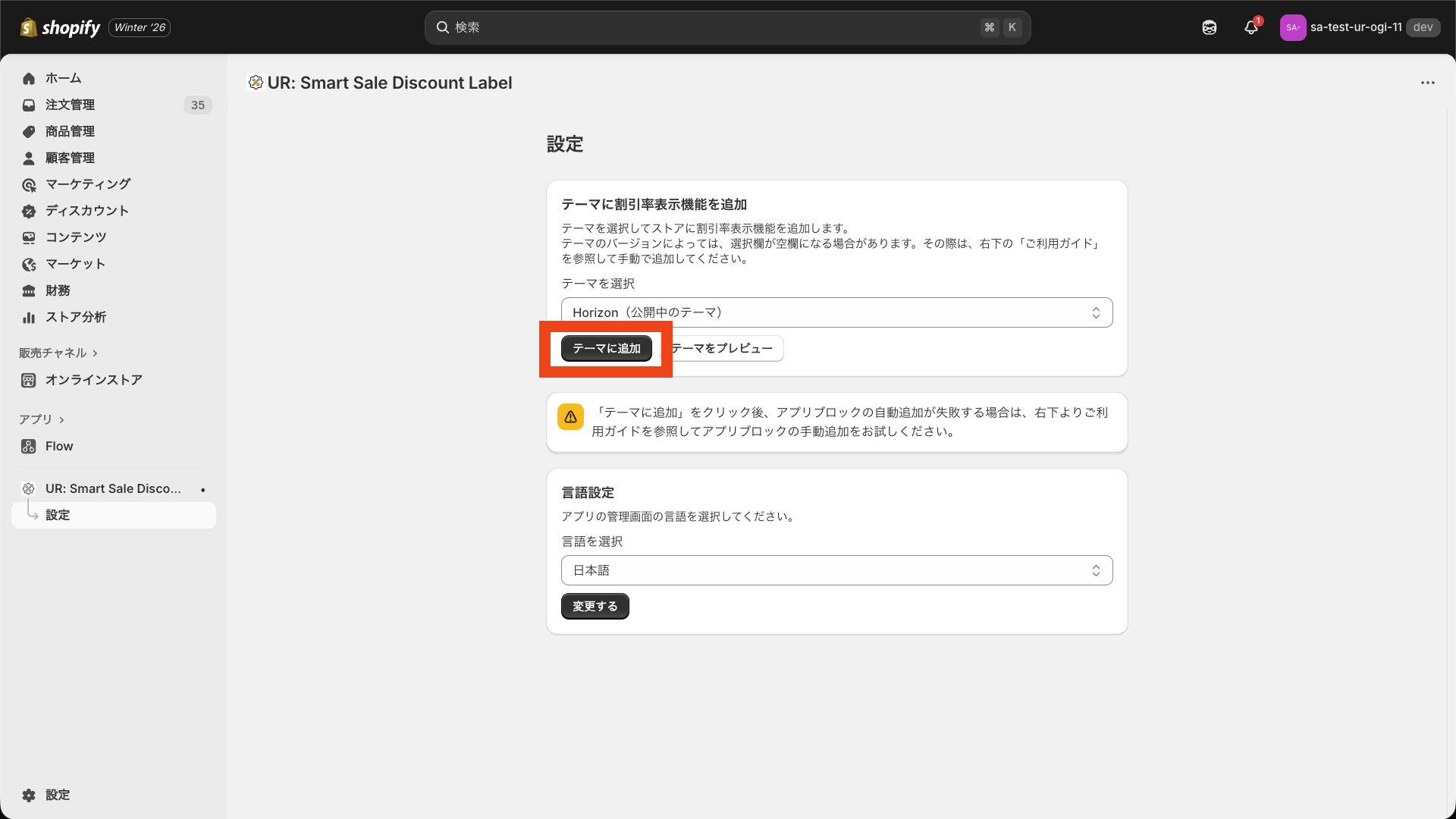The height and width of the screenshot is (819, 1456).
Task: Switch to the 設定 item under the app
Action: pos(58,514)
